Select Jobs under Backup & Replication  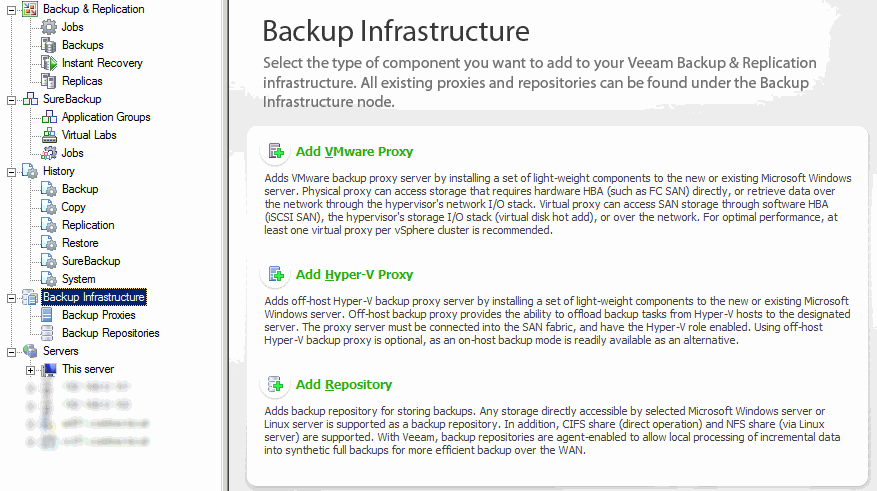(72, 27)
